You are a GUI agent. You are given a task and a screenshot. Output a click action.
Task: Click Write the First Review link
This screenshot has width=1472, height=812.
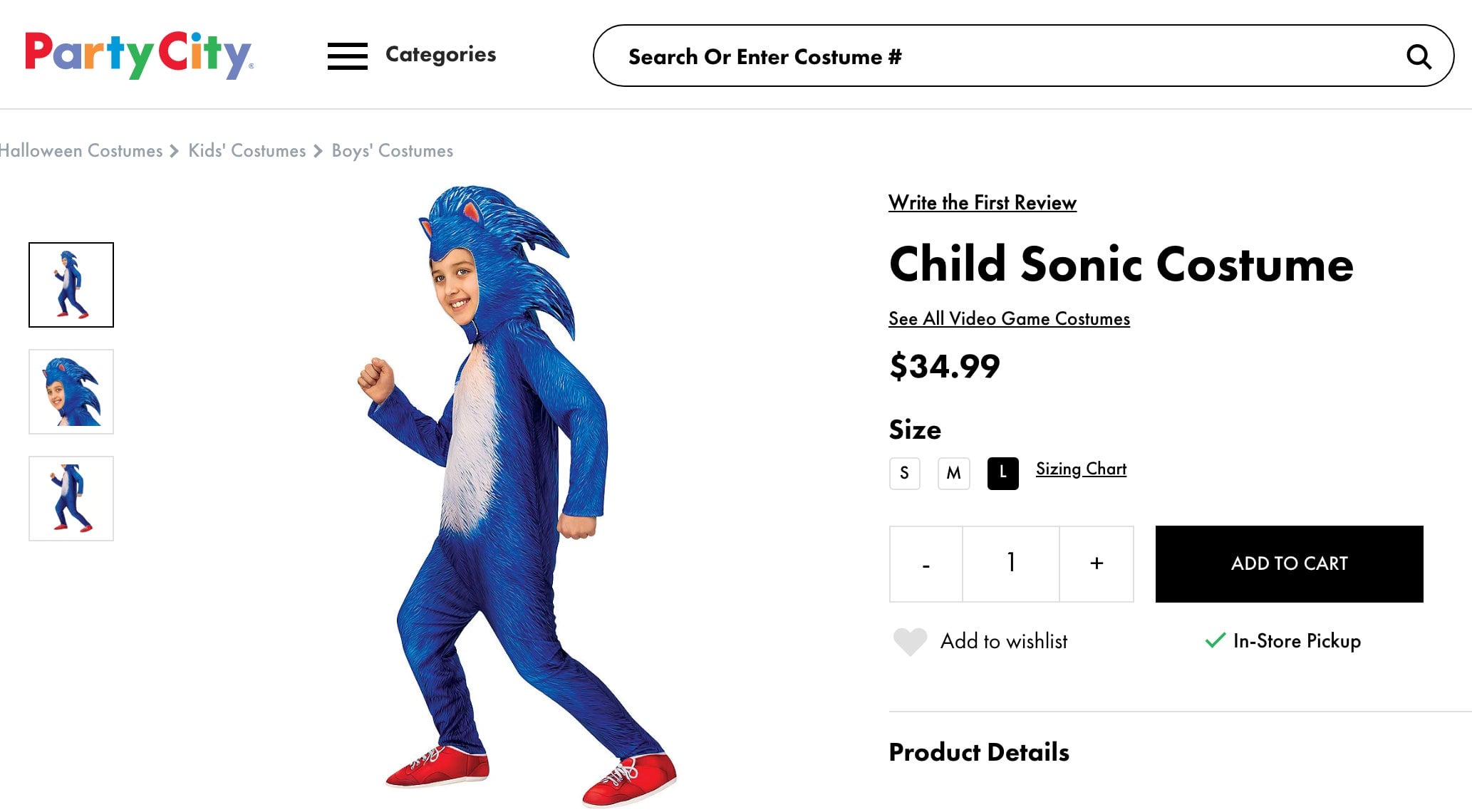(982, 203)
